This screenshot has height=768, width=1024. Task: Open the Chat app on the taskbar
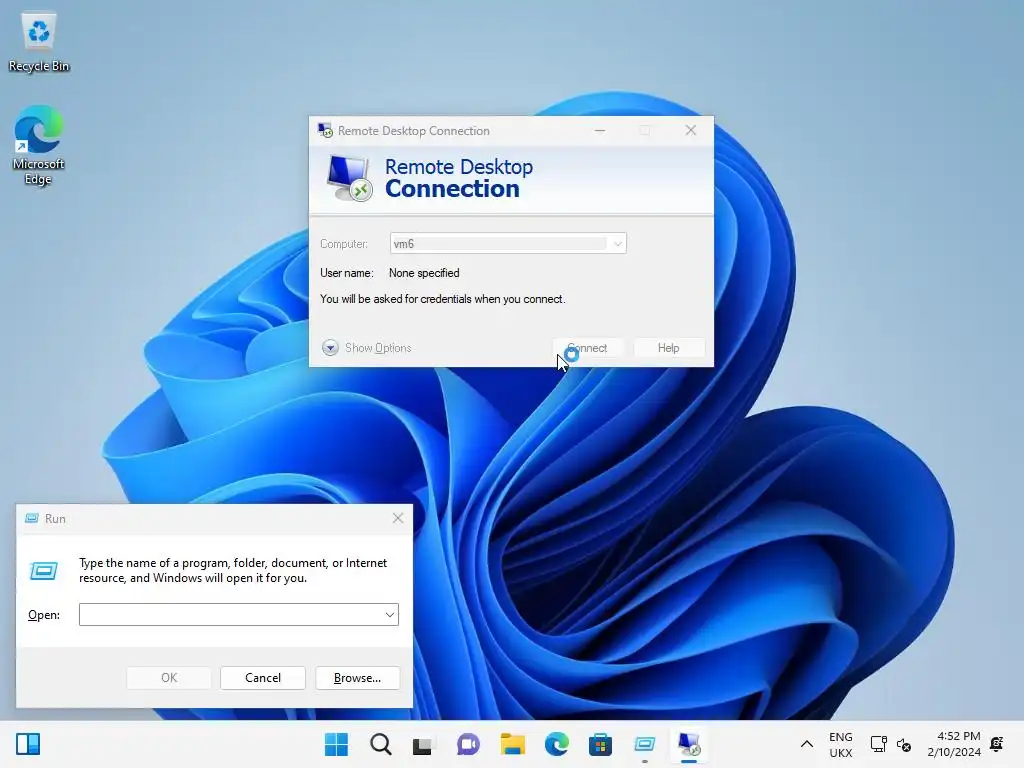tap(468, 744)
